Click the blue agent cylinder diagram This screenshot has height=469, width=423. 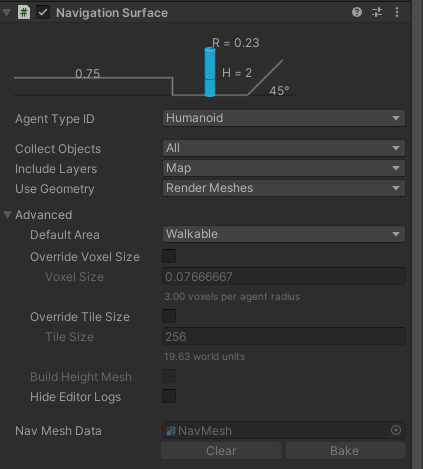click(x=210, y=72)
